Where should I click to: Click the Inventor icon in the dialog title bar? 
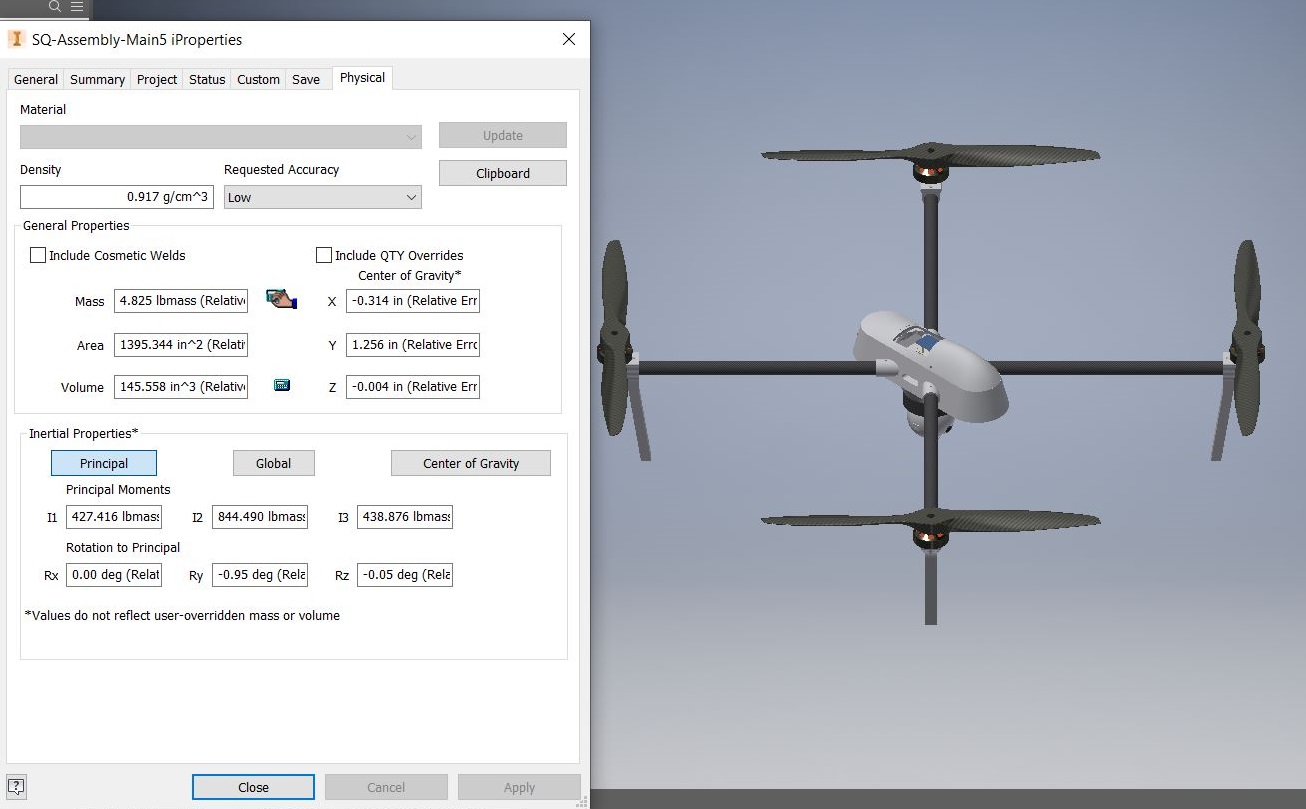[x=16, y=40]
